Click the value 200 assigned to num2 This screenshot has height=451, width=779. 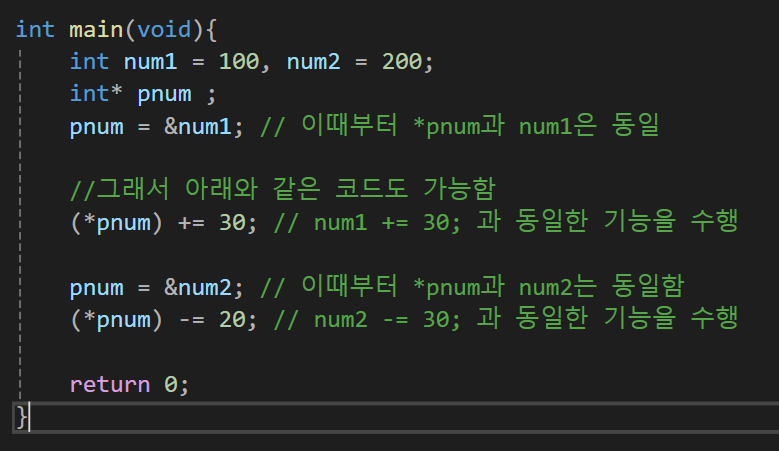click(x=402, y=62)
